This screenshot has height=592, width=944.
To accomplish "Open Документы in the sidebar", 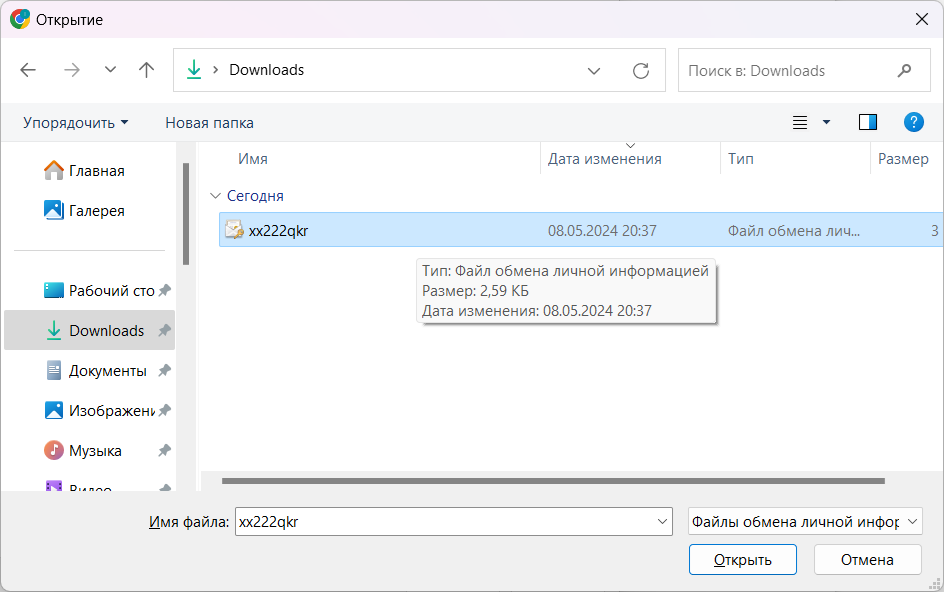I will [96, 370].
